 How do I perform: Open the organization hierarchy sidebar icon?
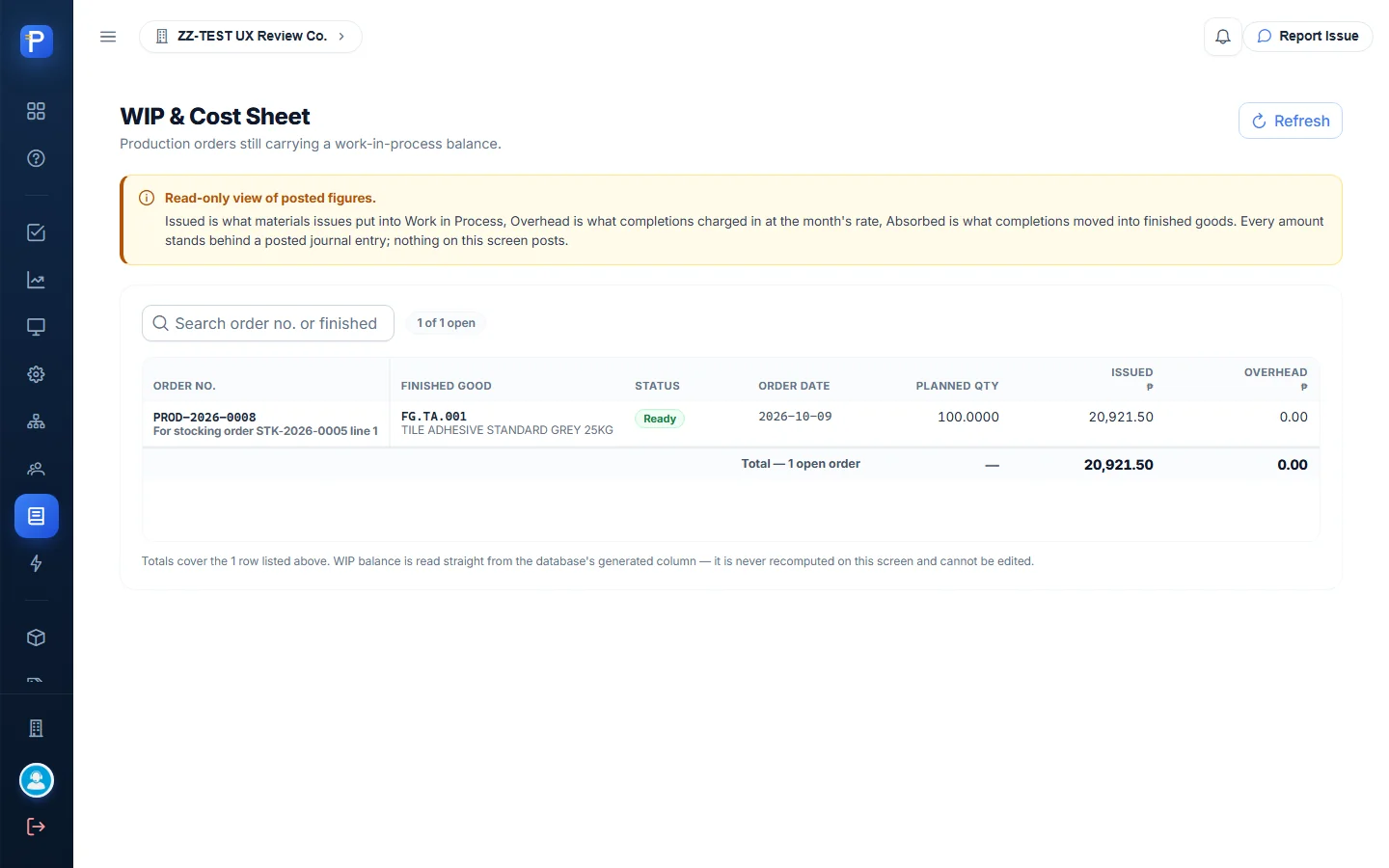point(36,421)
